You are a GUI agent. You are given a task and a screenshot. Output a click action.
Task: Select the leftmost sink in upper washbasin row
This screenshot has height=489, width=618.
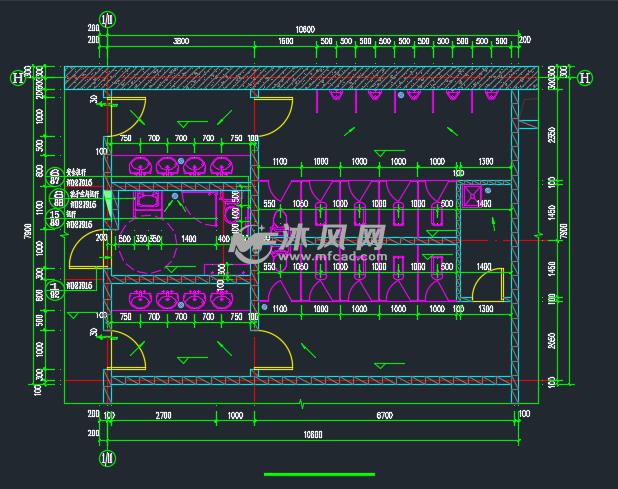coord(140,165)
